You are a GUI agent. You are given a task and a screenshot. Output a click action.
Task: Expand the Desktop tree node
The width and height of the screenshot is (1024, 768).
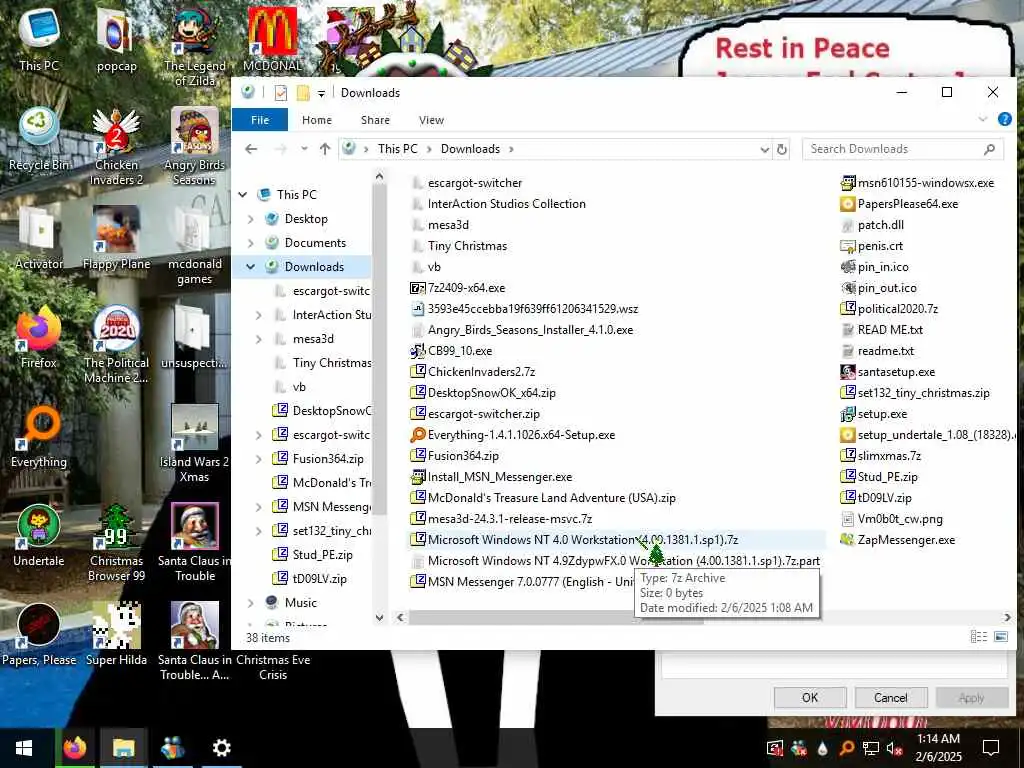pos(251,219)
